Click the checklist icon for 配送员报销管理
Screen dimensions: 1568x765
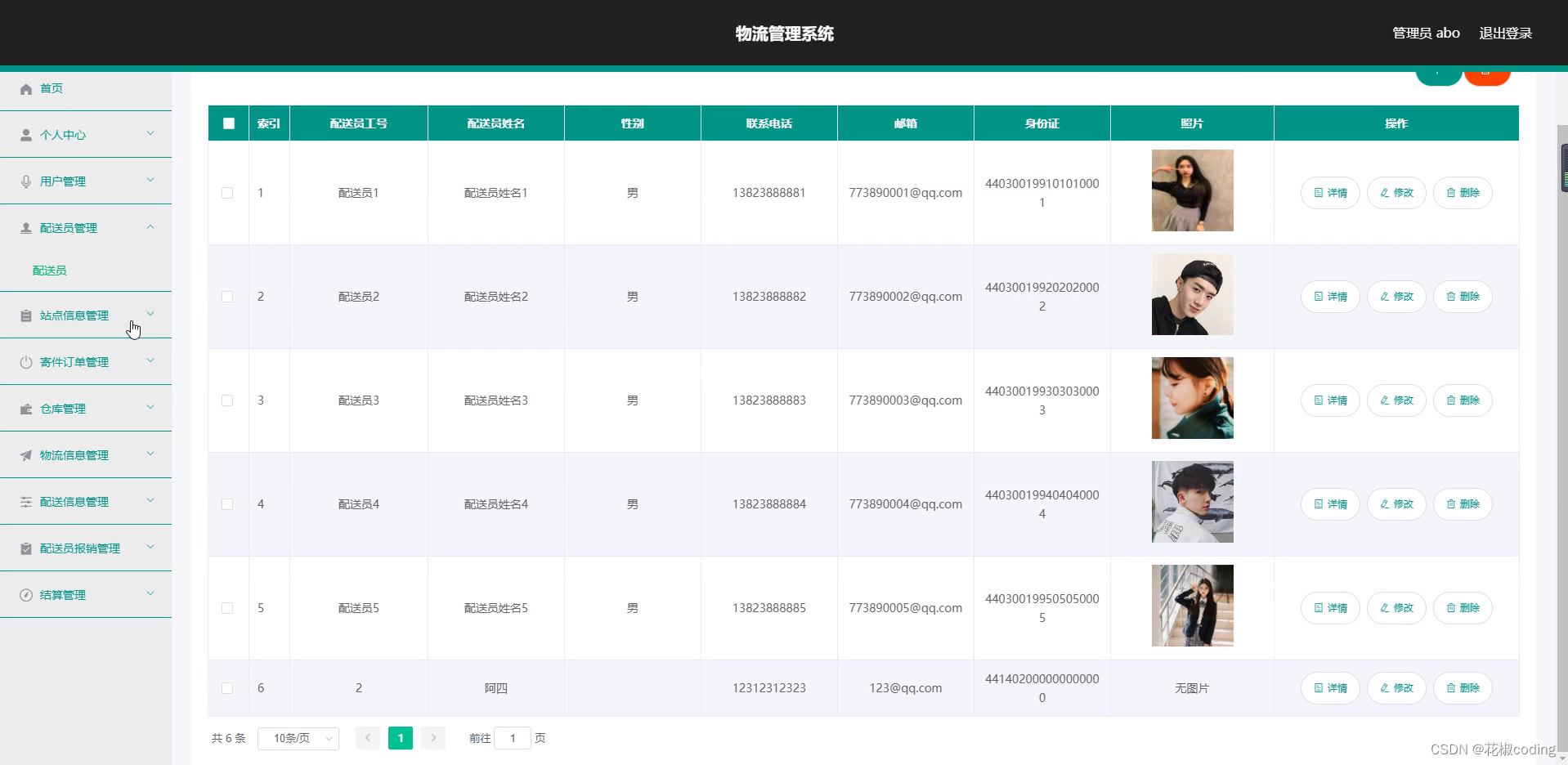26,548
